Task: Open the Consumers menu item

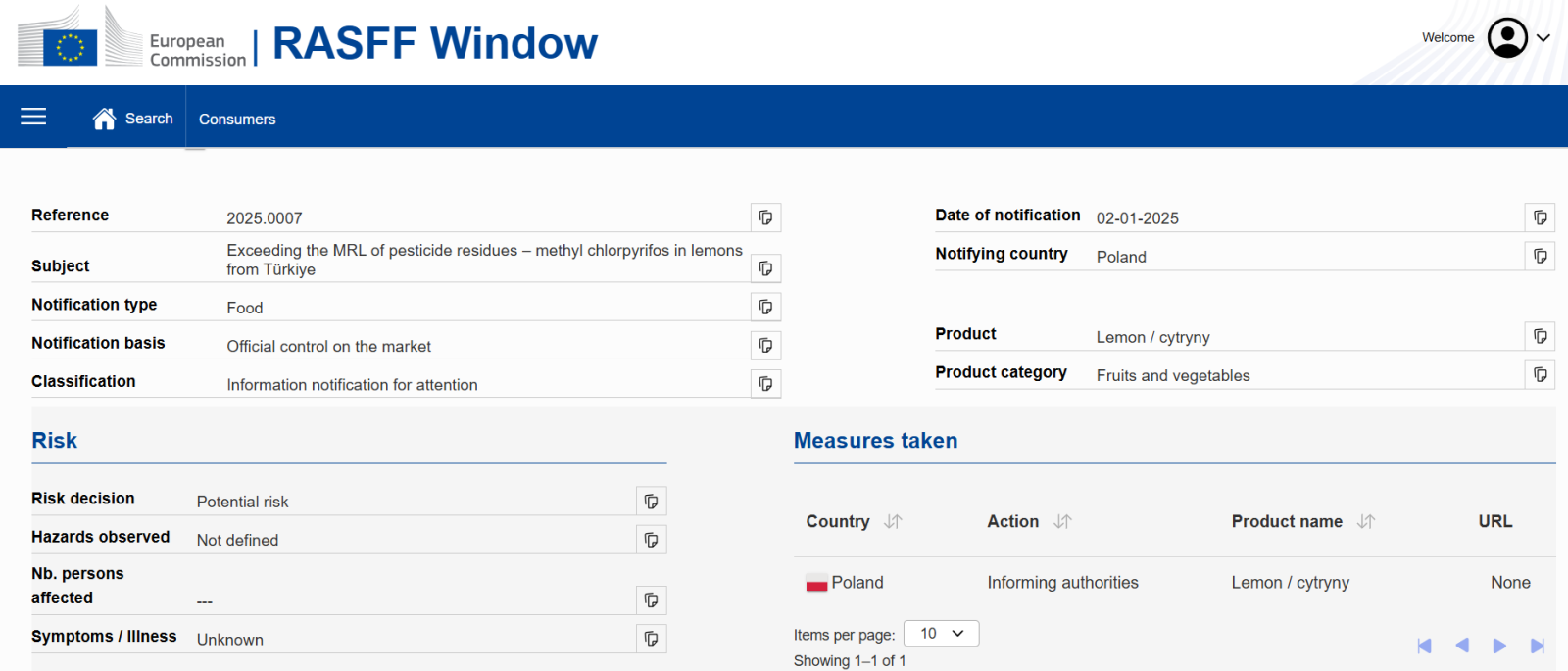Action: [237, 119]
